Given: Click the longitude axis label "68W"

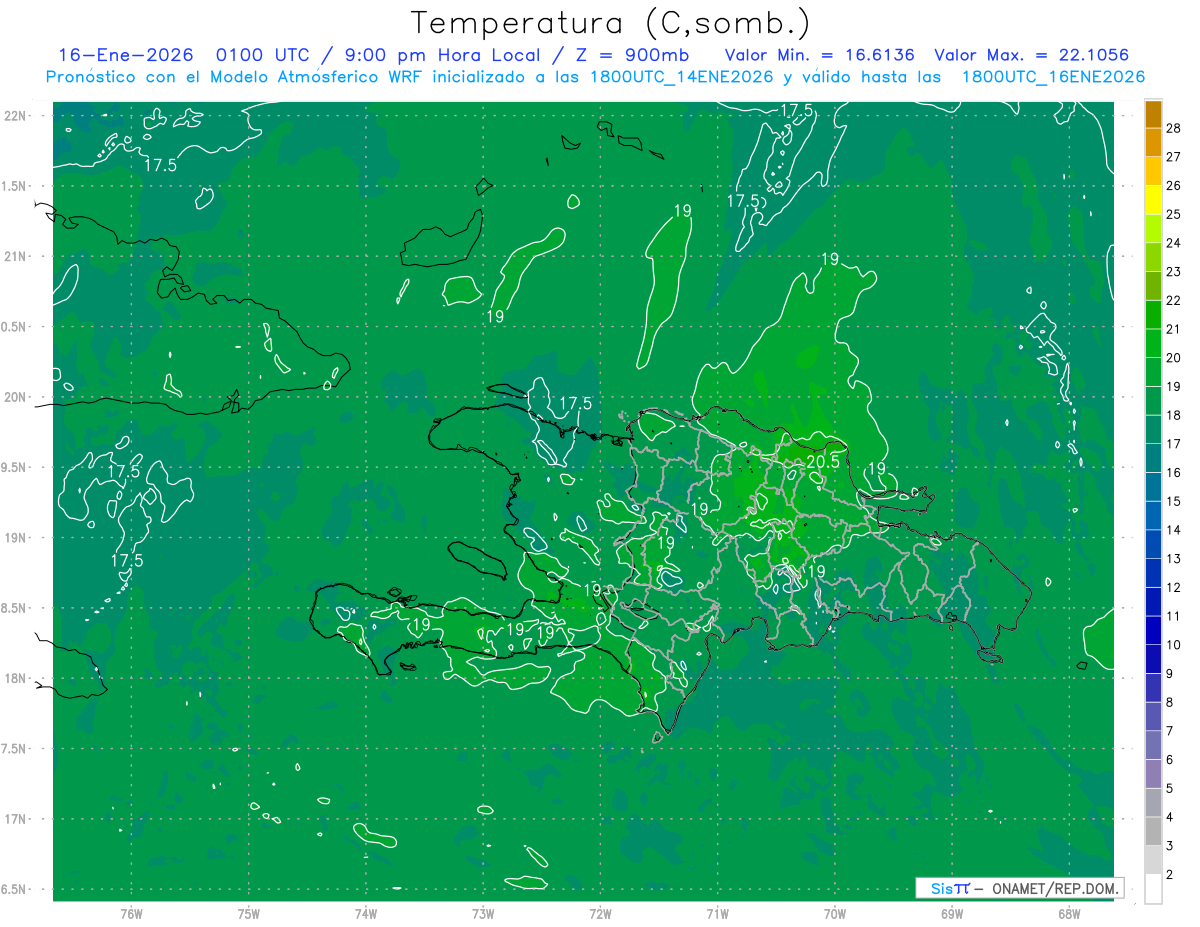Looking at the screenshot, I should tap(1069, 914).
